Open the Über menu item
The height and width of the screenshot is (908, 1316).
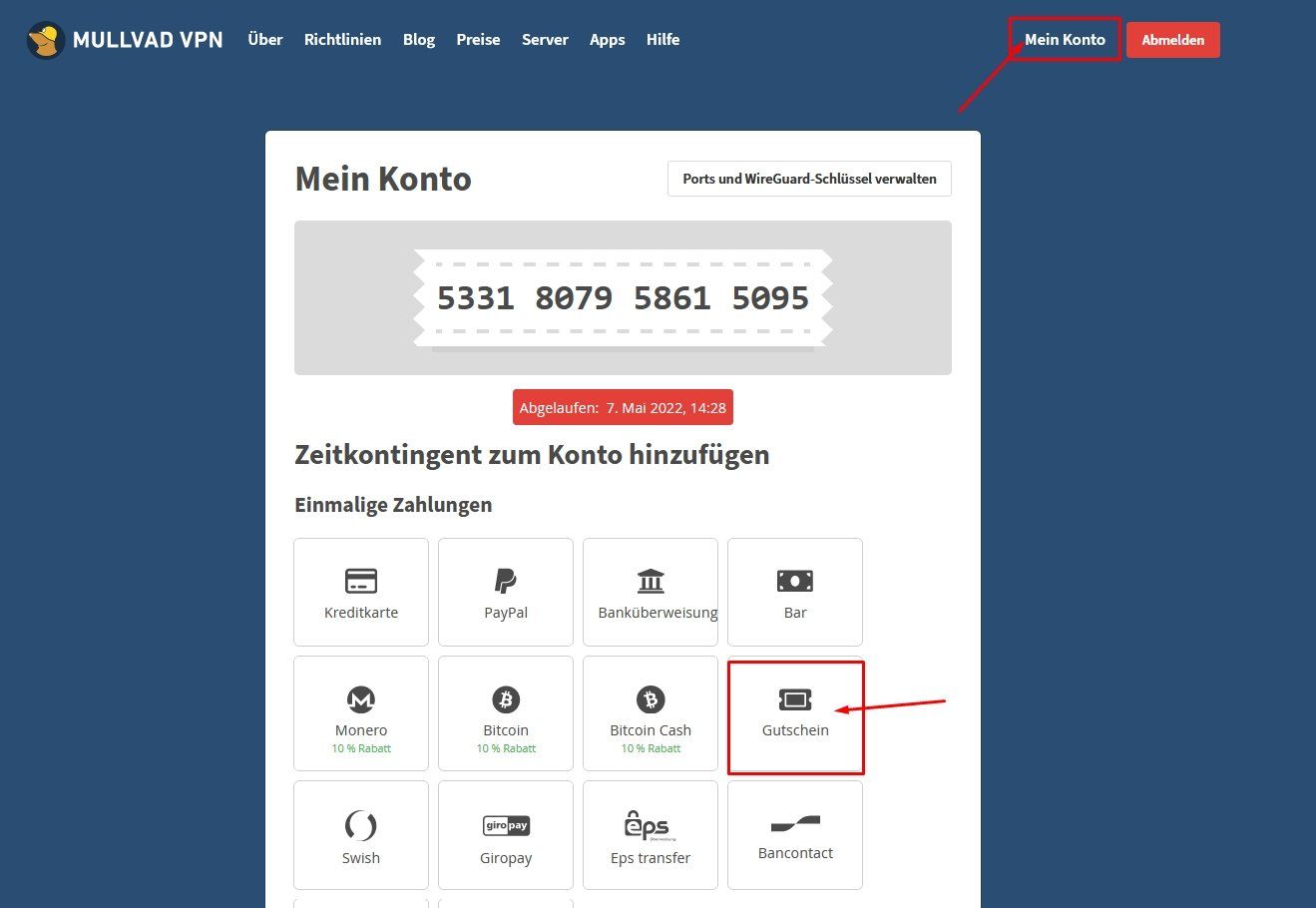click(265, 40)
